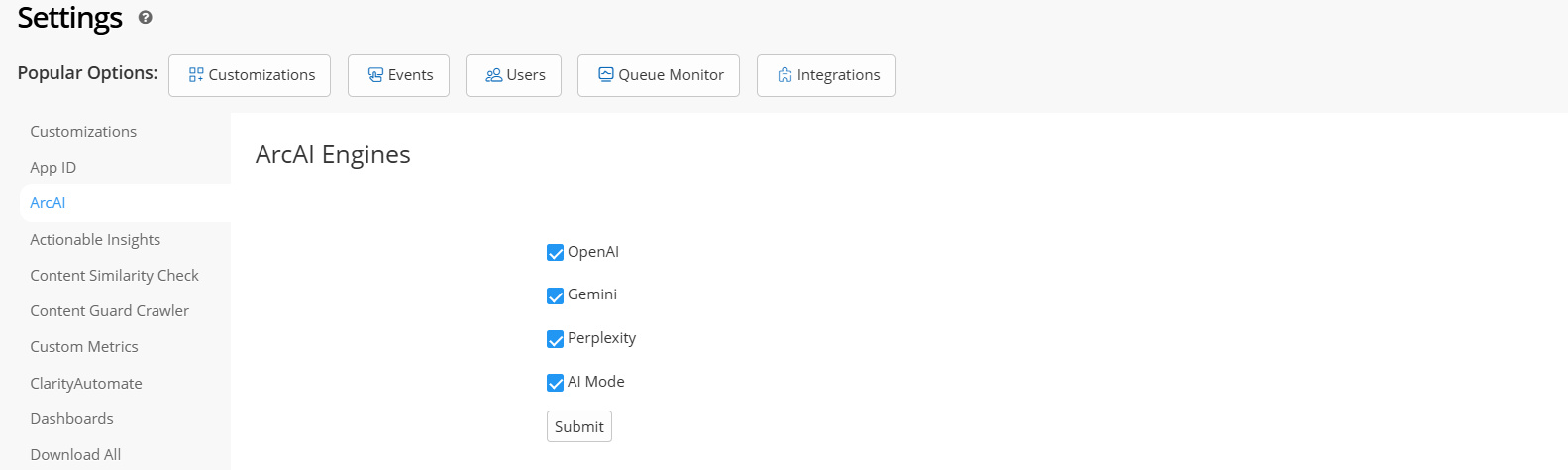Open Dashboards in the sidebar

tap(71, 418)
